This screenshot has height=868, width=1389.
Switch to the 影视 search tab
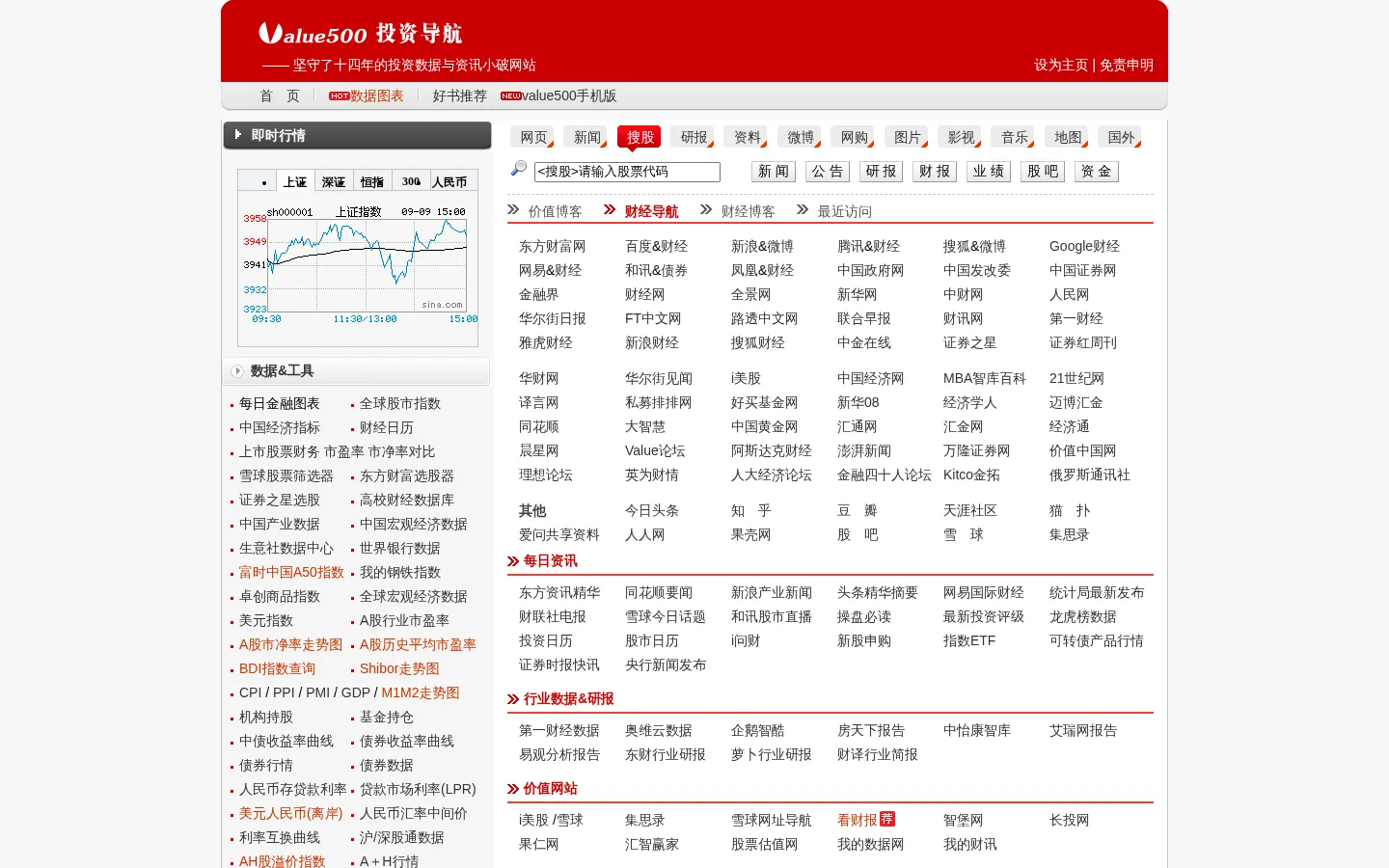tap(960, 137)
